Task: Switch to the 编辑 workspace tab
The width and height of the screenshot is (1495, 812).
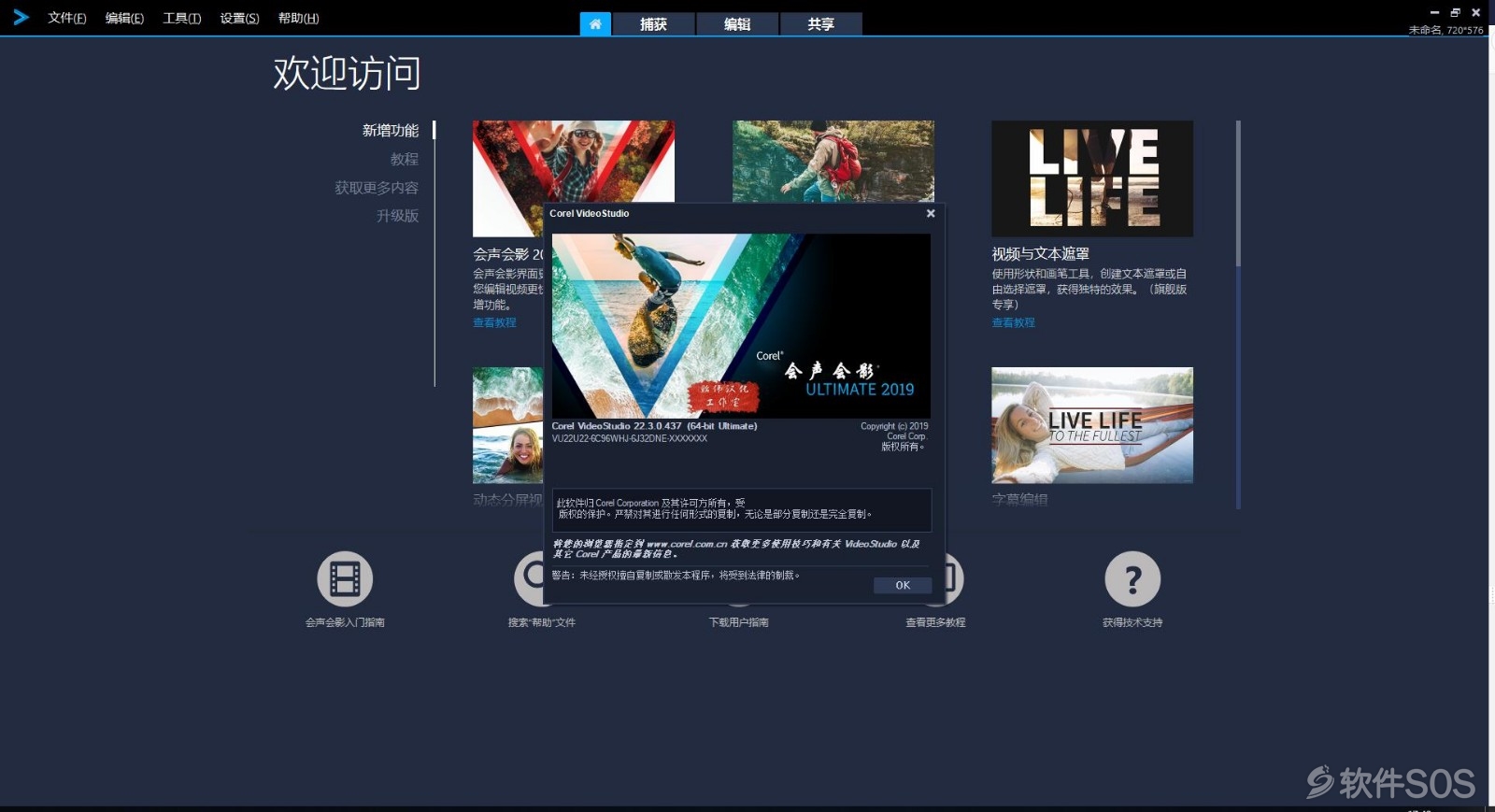Action: [x=737, y=23]
